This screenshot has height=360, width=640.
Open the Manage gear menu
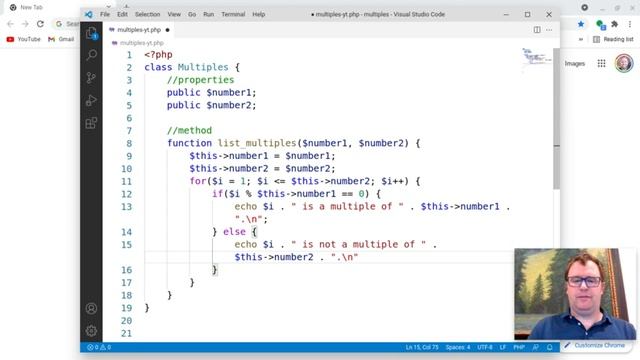click(x=91, y=331)
